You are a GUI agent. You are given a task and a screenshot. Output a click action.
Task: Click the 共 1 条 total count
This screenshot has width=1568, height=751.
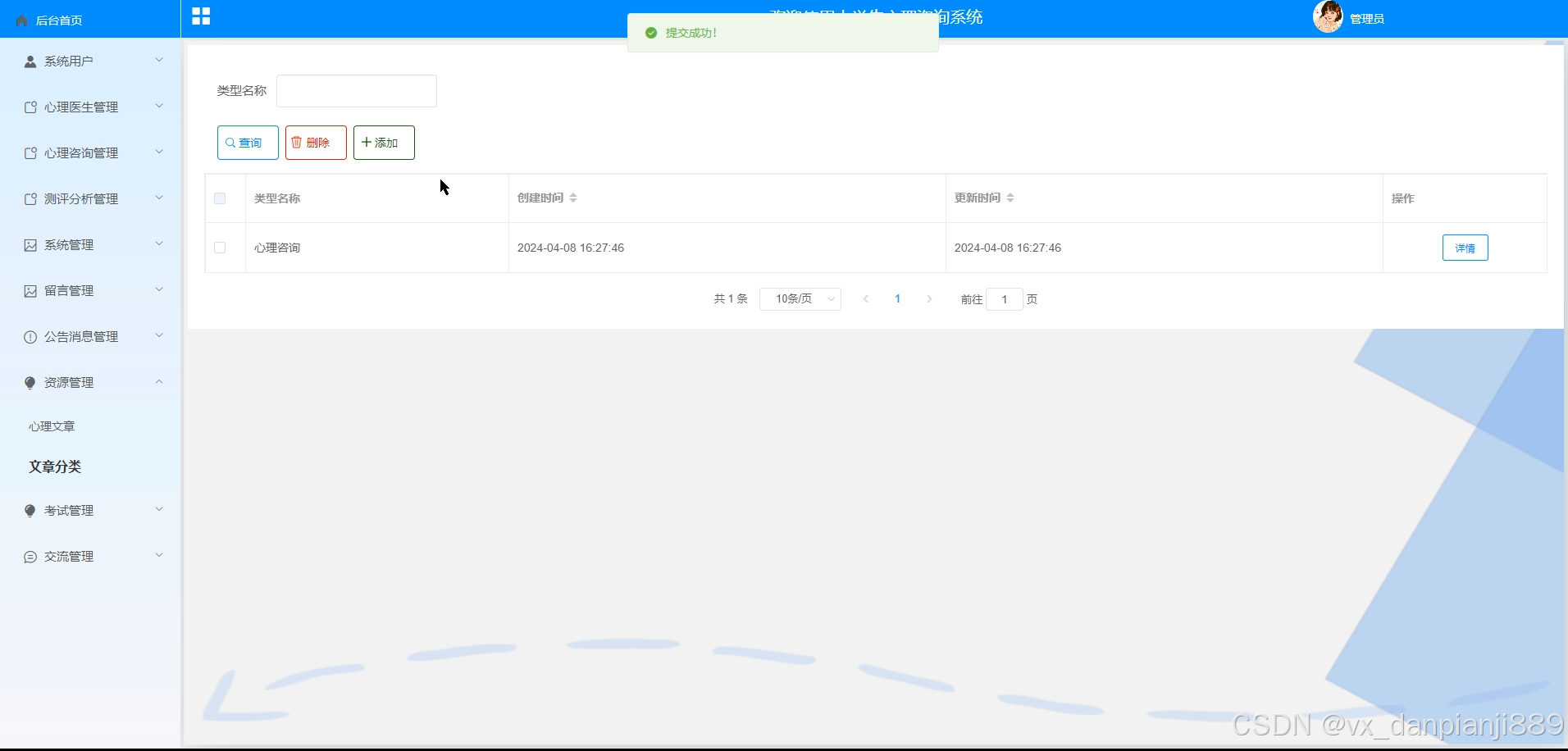coord(731,299)
